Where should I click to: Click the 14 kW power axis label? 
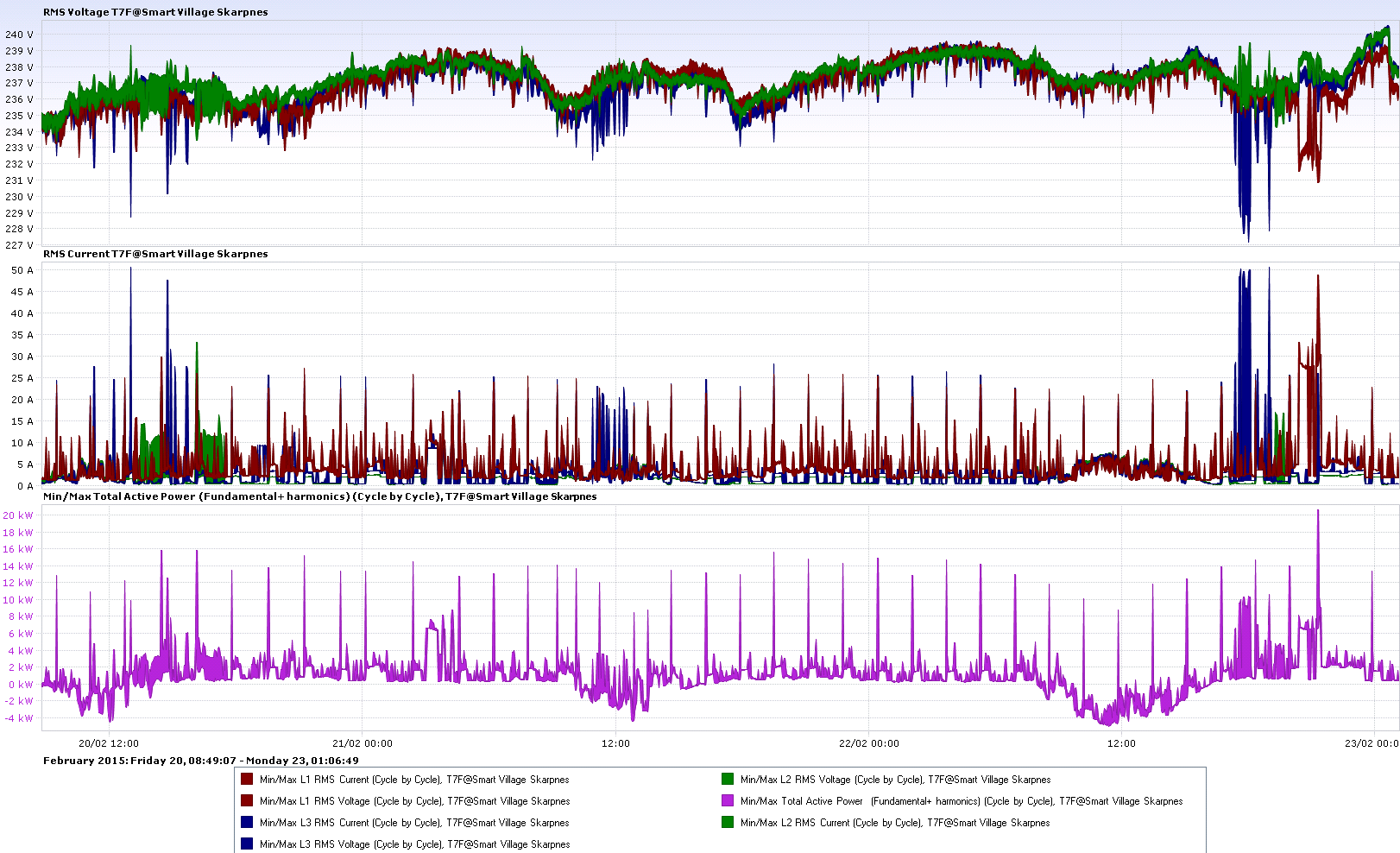pyautogui.click(x=17, y=566)
